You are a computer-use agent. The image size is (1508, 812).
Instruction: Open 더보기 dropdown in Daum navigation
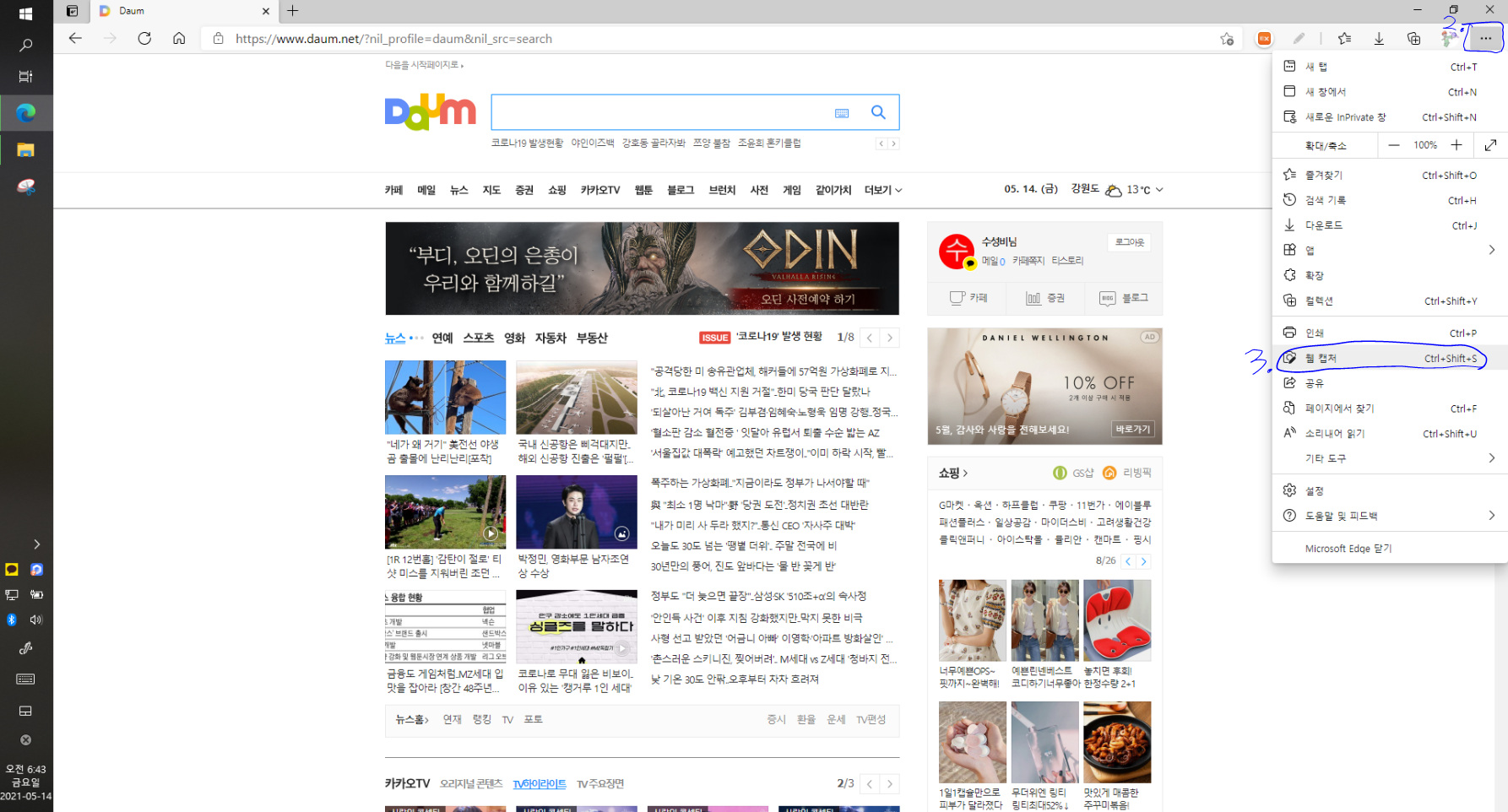[x=883, y=190]
